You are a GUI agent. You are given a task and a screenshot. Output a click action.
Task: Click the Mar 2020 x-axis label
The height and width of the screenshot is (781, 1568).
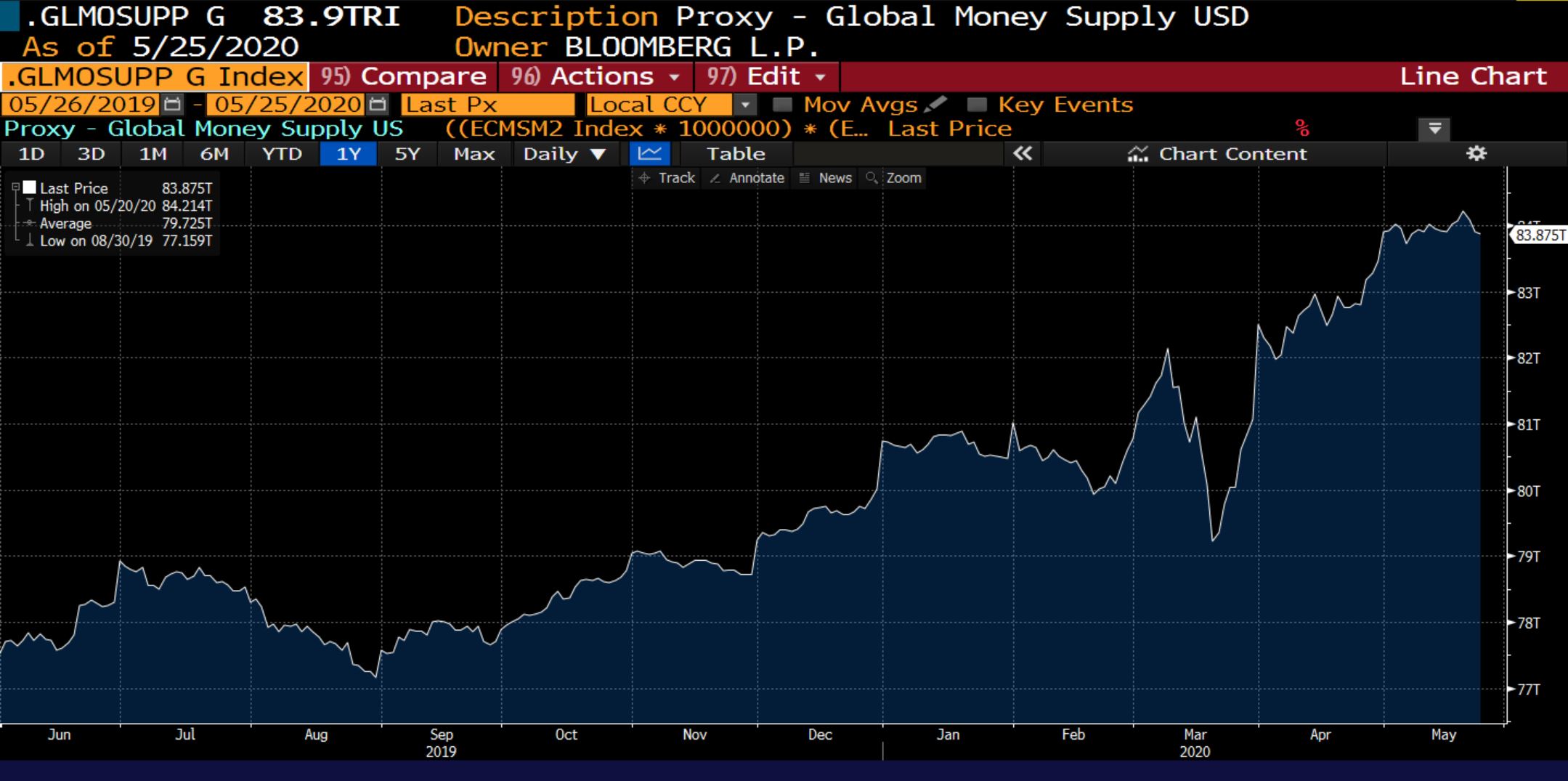pos(1195,742)
